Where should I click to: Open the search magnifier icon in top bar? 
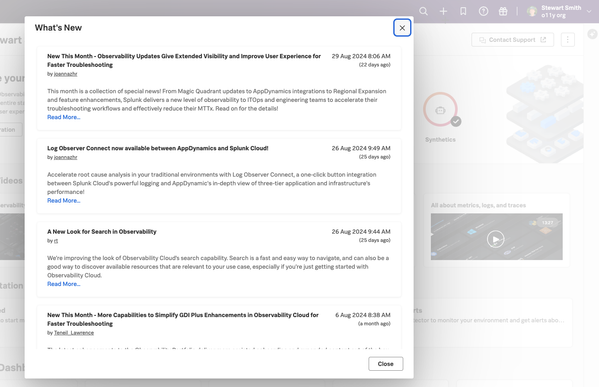pyautogui.click(x=423, y=11)
